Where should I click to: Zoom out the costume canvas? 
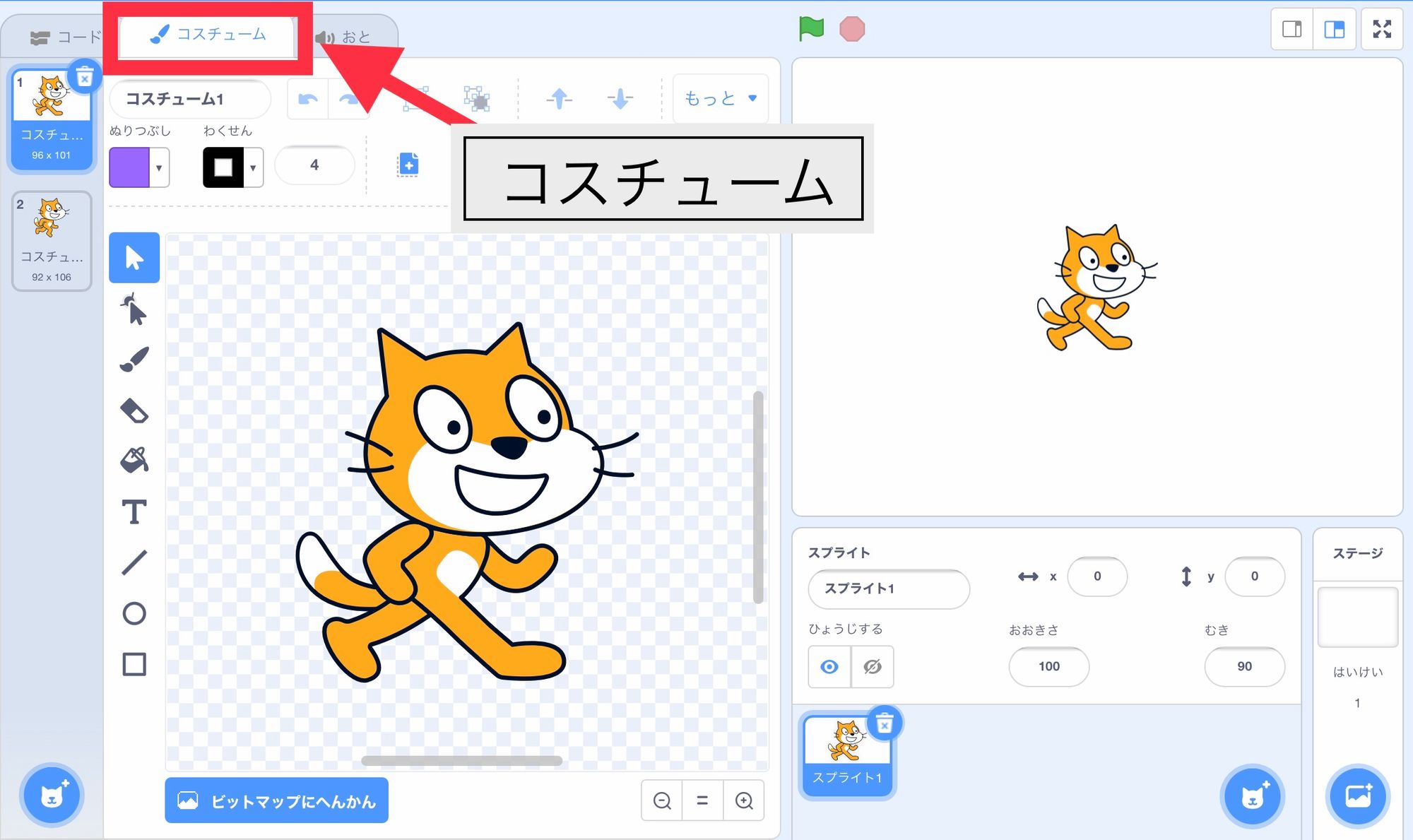662,800
